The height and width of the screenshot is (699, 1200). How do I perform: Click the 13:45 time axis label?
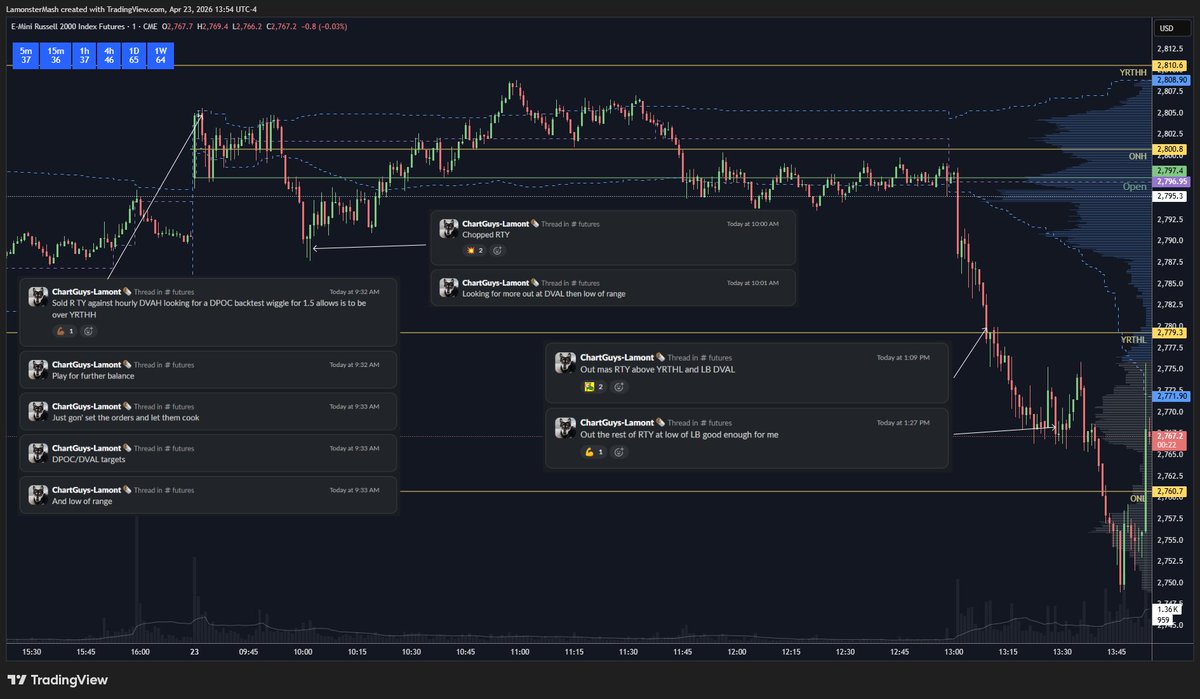coord(1117,651)
